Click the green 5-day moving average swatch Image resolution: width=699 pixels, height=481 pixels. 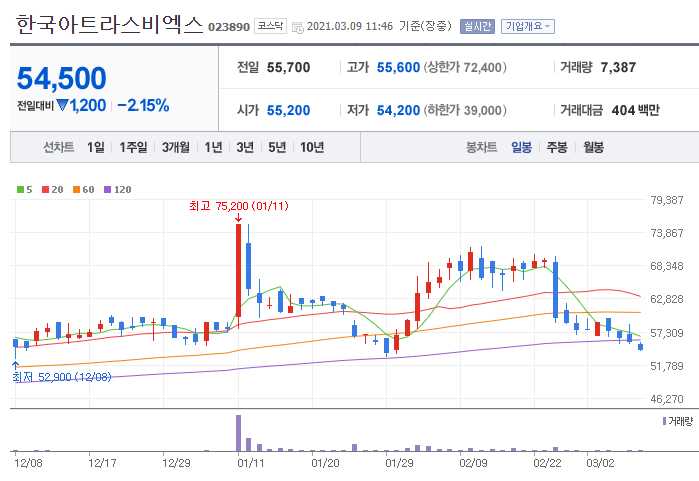(x=21, y=189)
